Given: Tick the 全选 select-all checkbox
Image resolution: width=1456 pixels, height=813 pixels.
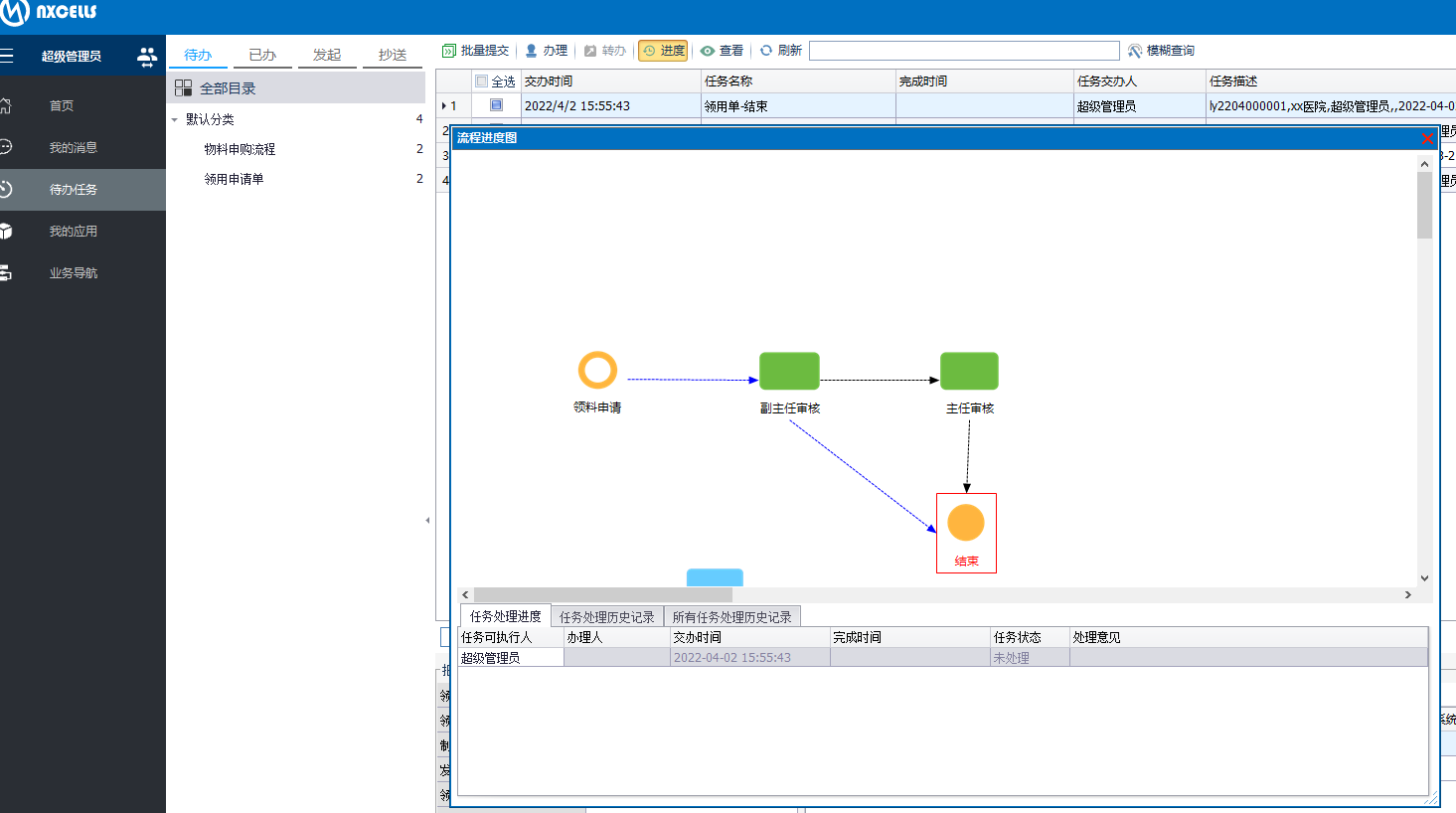Looking at the screenshot, I should 482,81.
